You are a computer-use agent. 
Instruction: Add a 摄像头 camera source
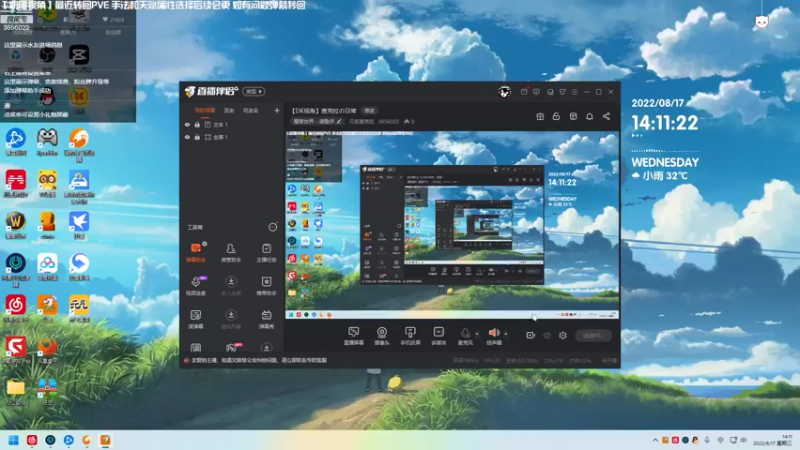(382, 336)
